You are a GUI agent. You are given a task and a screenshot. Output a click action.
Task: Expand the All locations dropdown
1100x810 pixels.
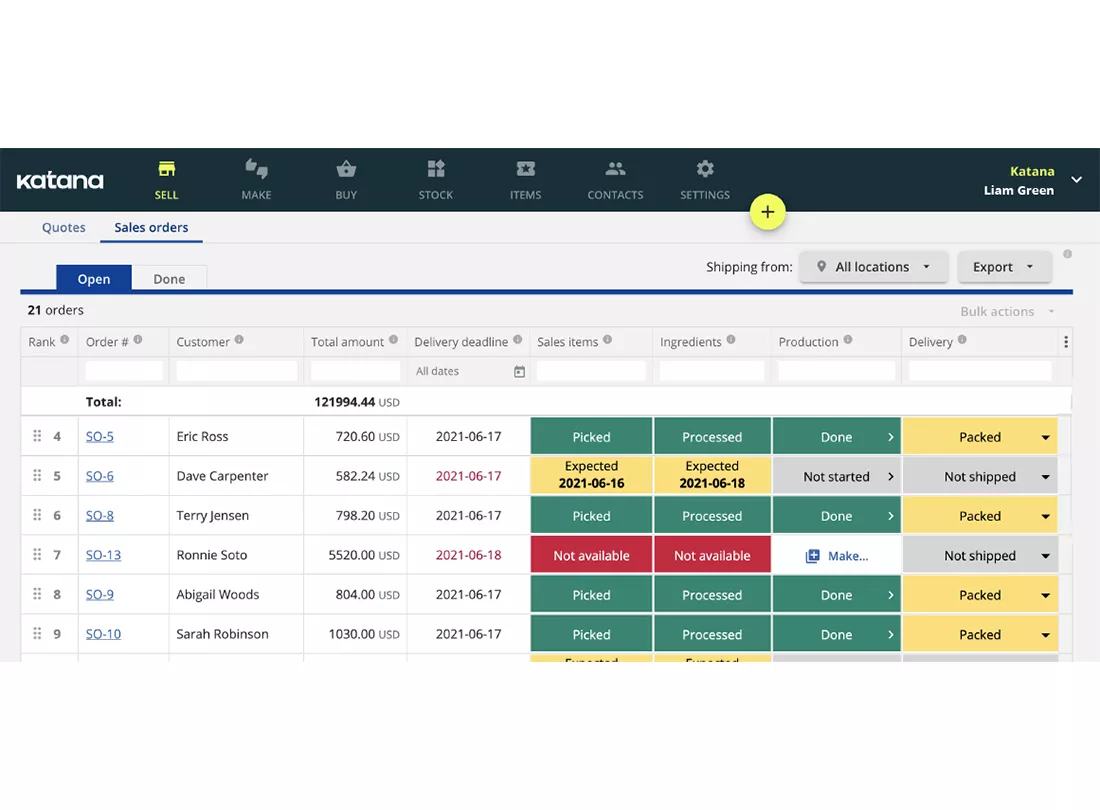tap(873, 267)
